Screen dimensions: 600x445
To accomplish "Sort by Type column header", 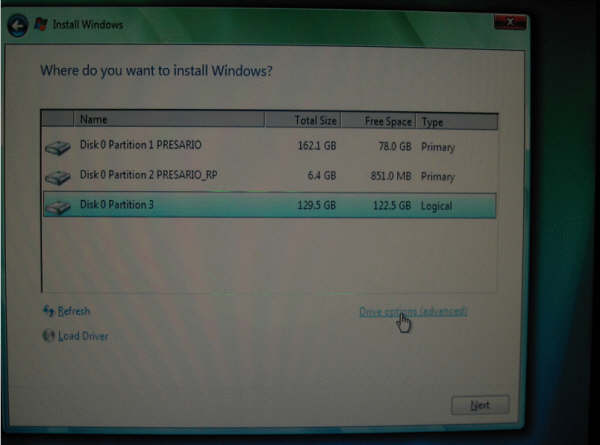I will click(x=457, y=122).
